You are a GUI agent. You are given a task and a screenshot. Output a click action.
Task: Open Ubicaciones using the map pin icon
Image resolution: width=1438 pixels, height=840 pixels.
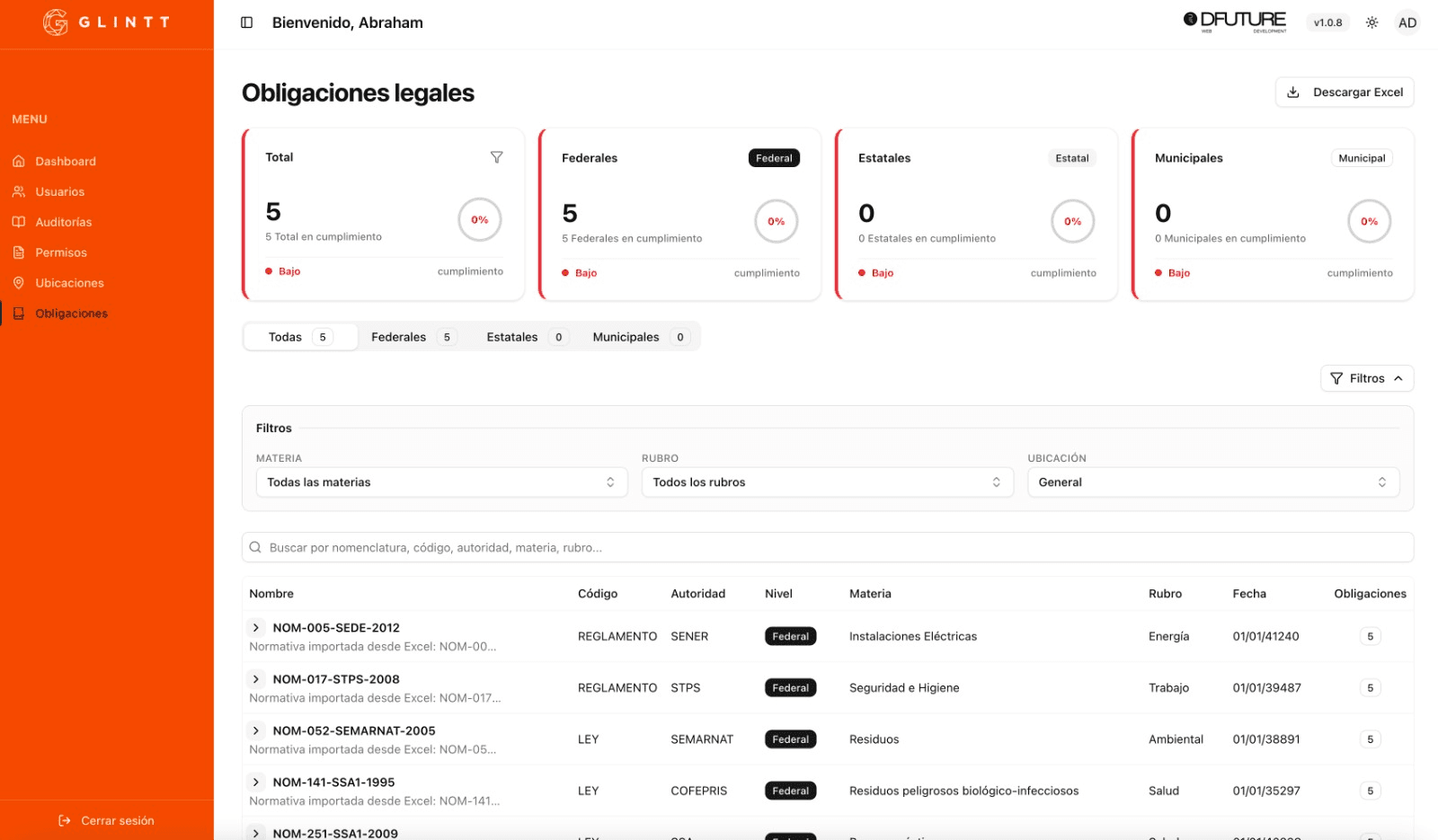pyautogui.click(x=20, y=282)
